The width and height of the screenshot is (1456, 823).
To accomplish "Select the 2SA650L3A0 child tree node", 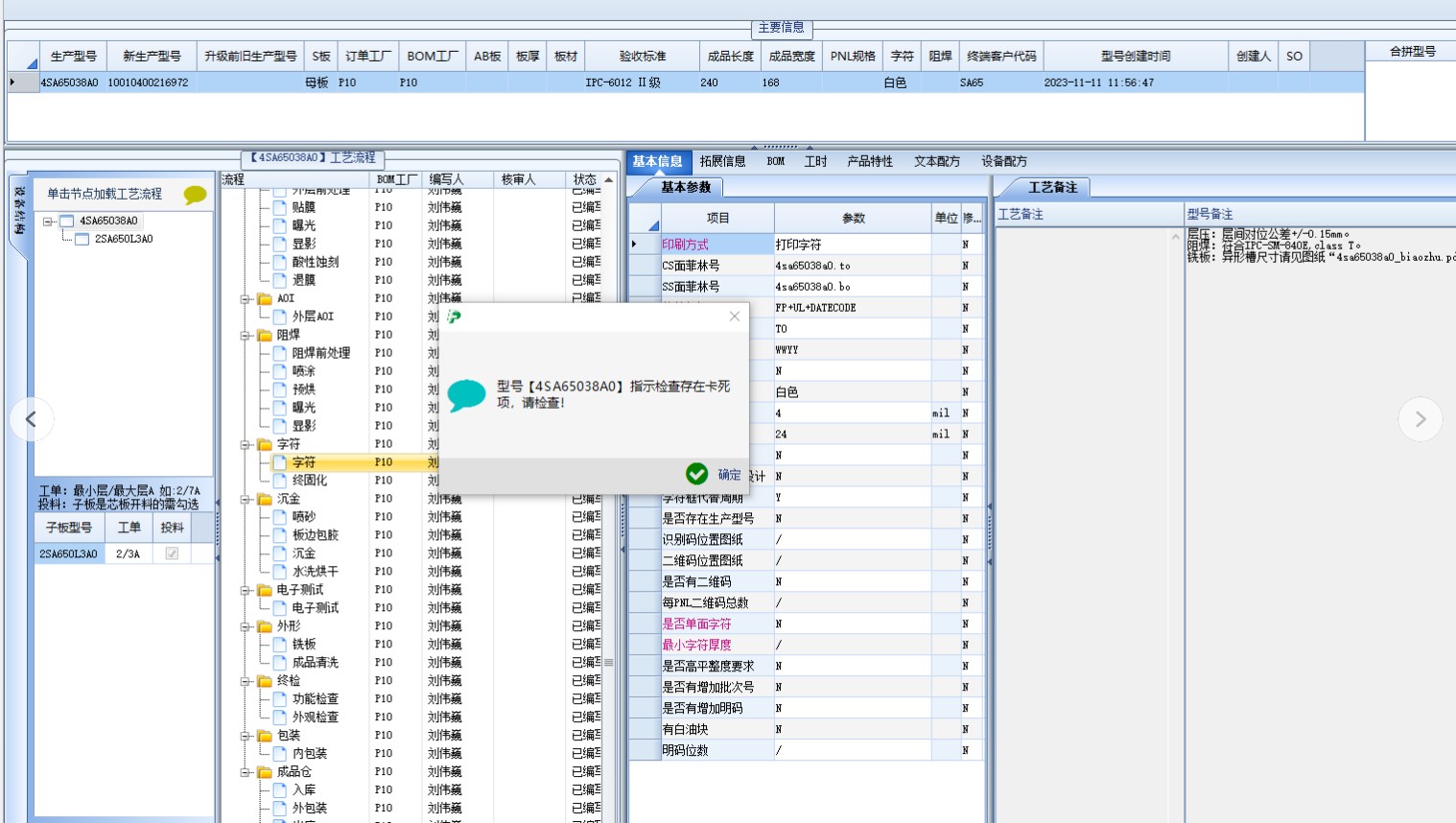I will coord(123,239).
